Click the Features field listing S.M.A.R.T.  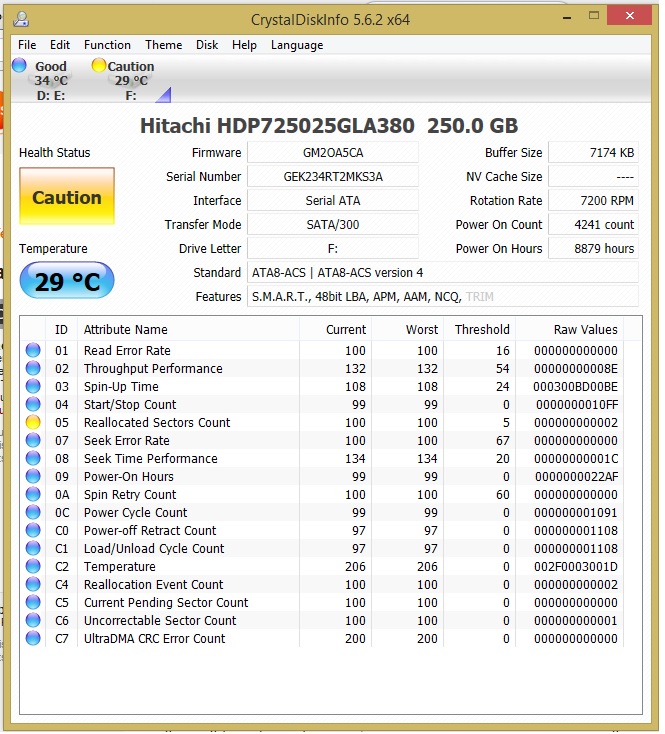(x=443, y=297)
